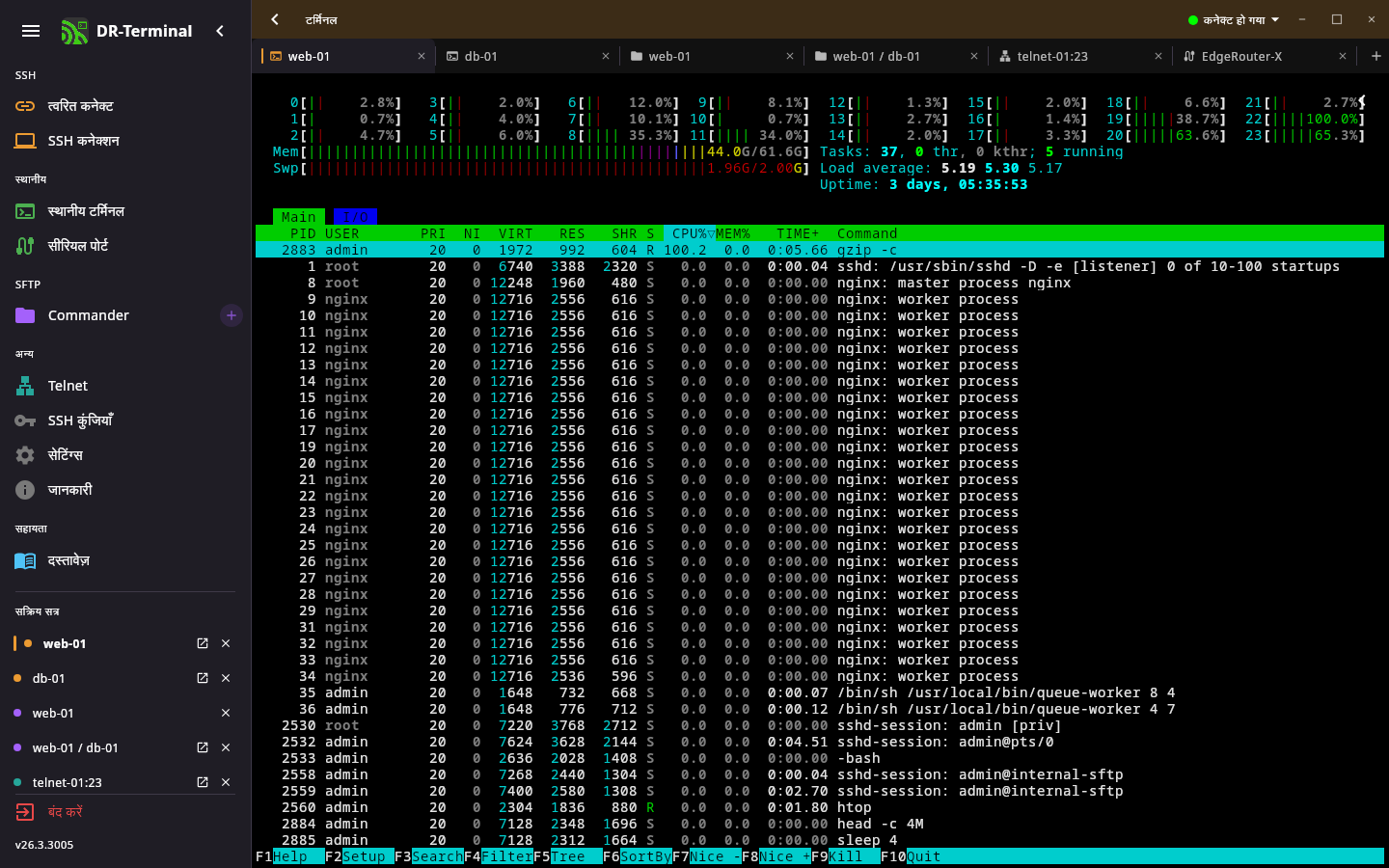The width and height of the screenshot is (1389, 868).
Task: Open कनेक्ट हो गया status dropdown
Action: tap(1234, 19)
